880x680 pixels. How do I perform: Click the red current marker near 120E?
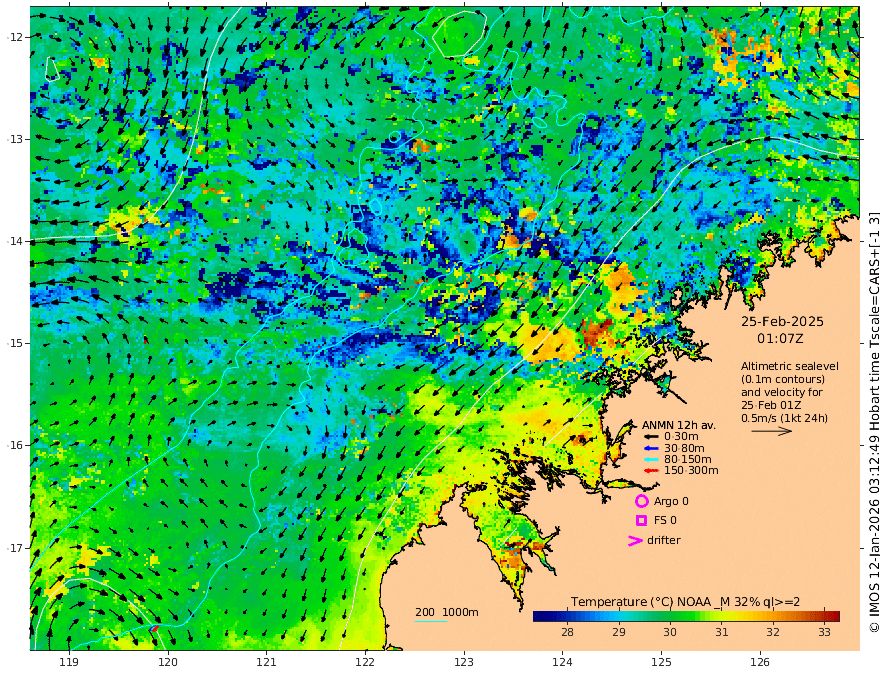click(155, 628)
